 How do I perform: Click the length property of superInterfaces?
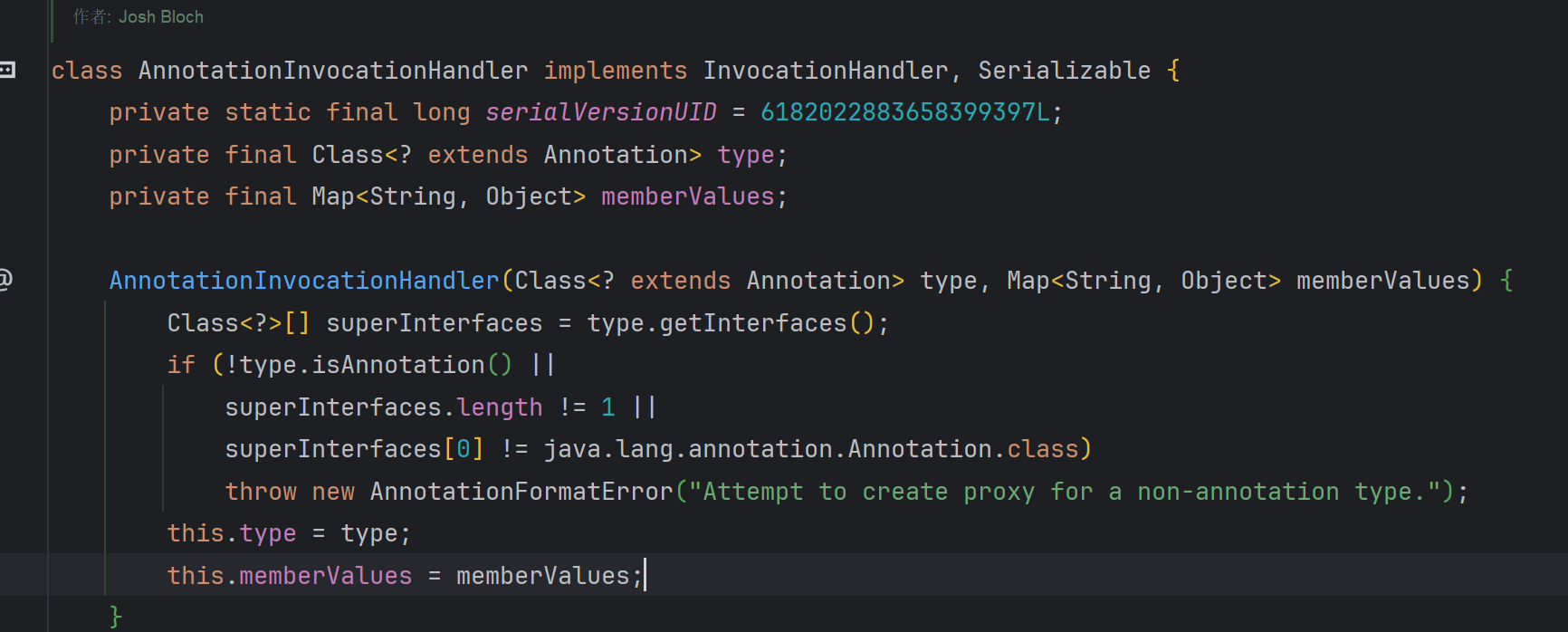coord(499,407)
